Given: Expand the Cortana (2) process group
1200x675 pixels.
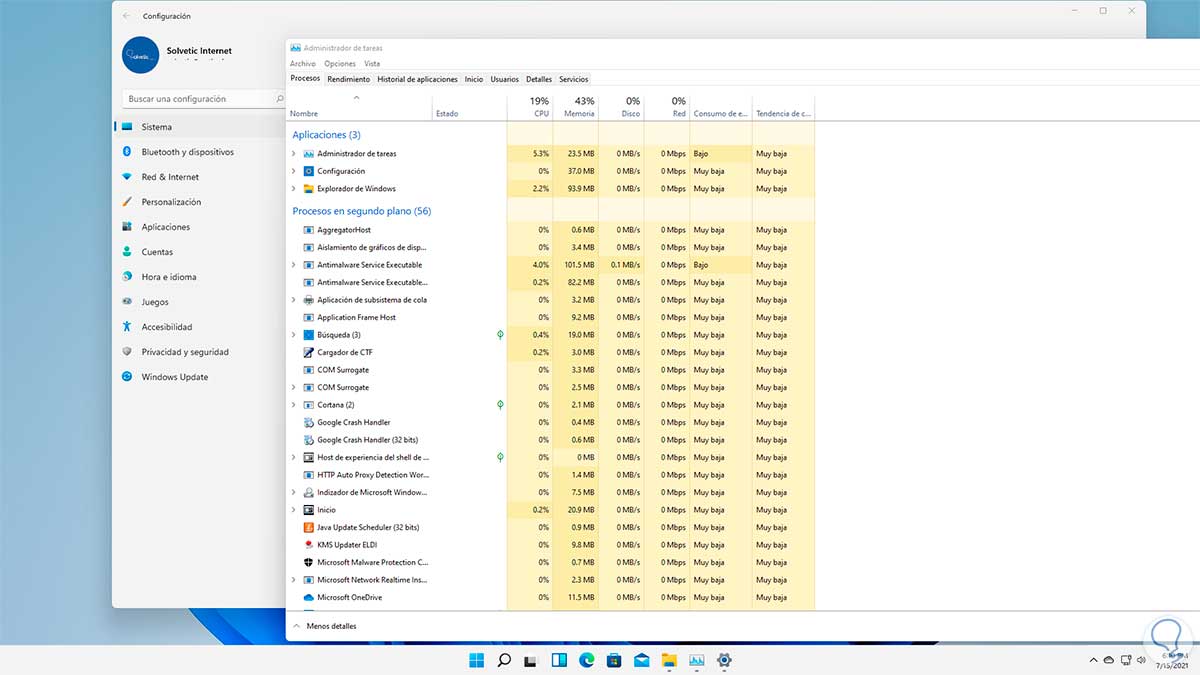Looking at the screenshot, I should point(293,405).
